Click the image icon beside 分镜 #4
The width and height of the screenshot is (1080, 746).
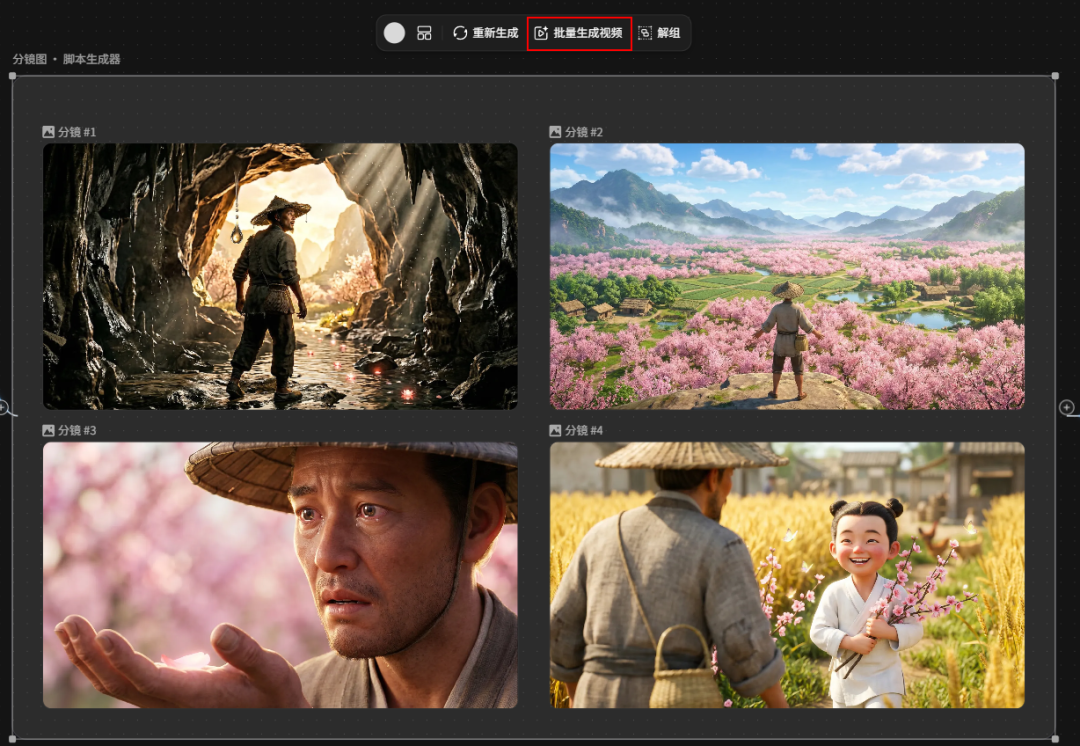pos(555,430)
